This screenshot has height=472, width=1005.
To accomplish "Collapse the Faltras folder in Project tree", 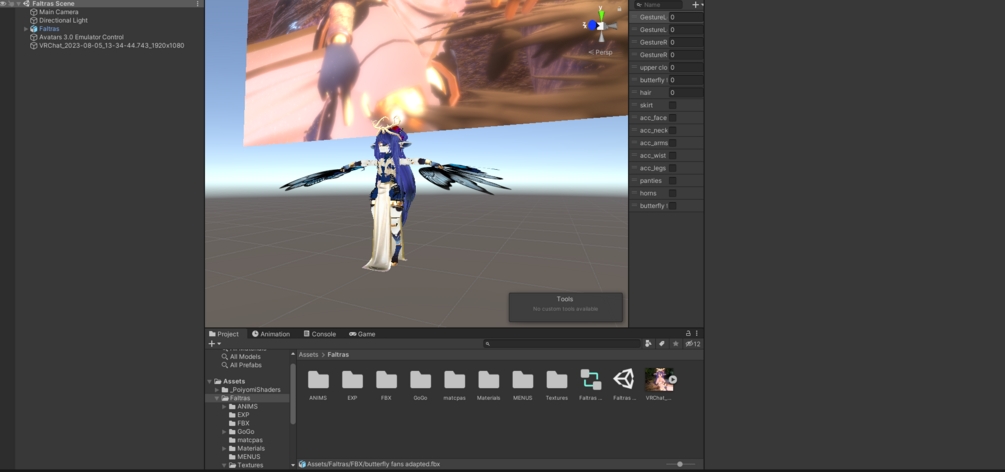I will point(217,398).
